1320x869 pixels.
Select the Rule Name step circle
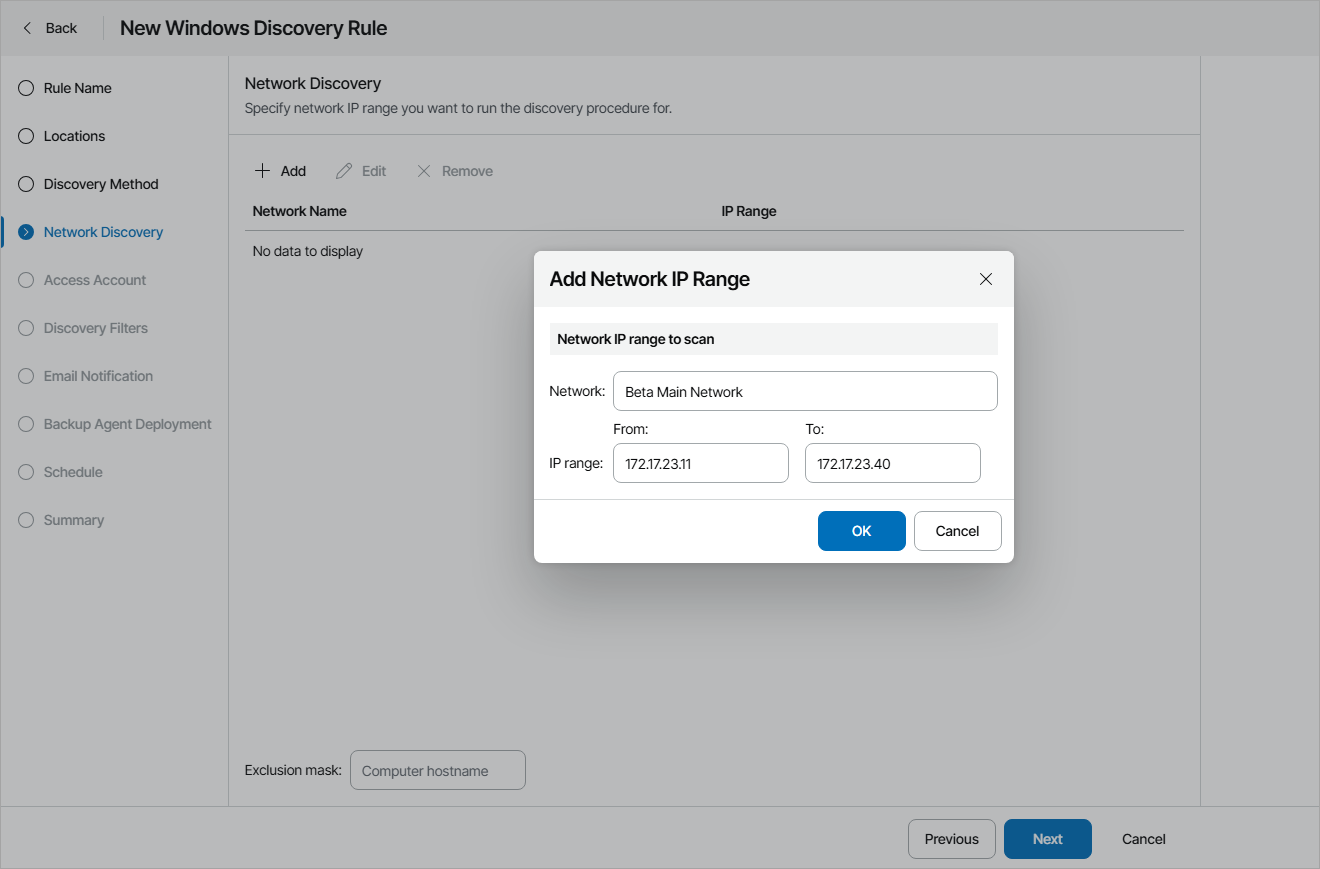pyautogui.click(x=26, y=88)
